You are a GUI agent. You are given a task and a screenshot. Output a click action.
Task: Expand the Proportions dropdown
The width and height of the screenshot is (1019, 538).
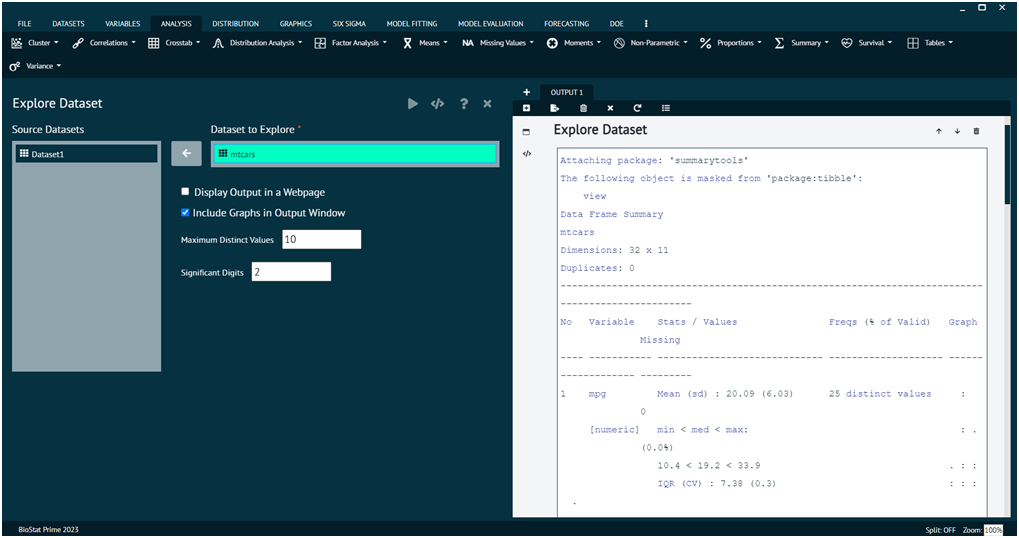[x=730, y=43]
